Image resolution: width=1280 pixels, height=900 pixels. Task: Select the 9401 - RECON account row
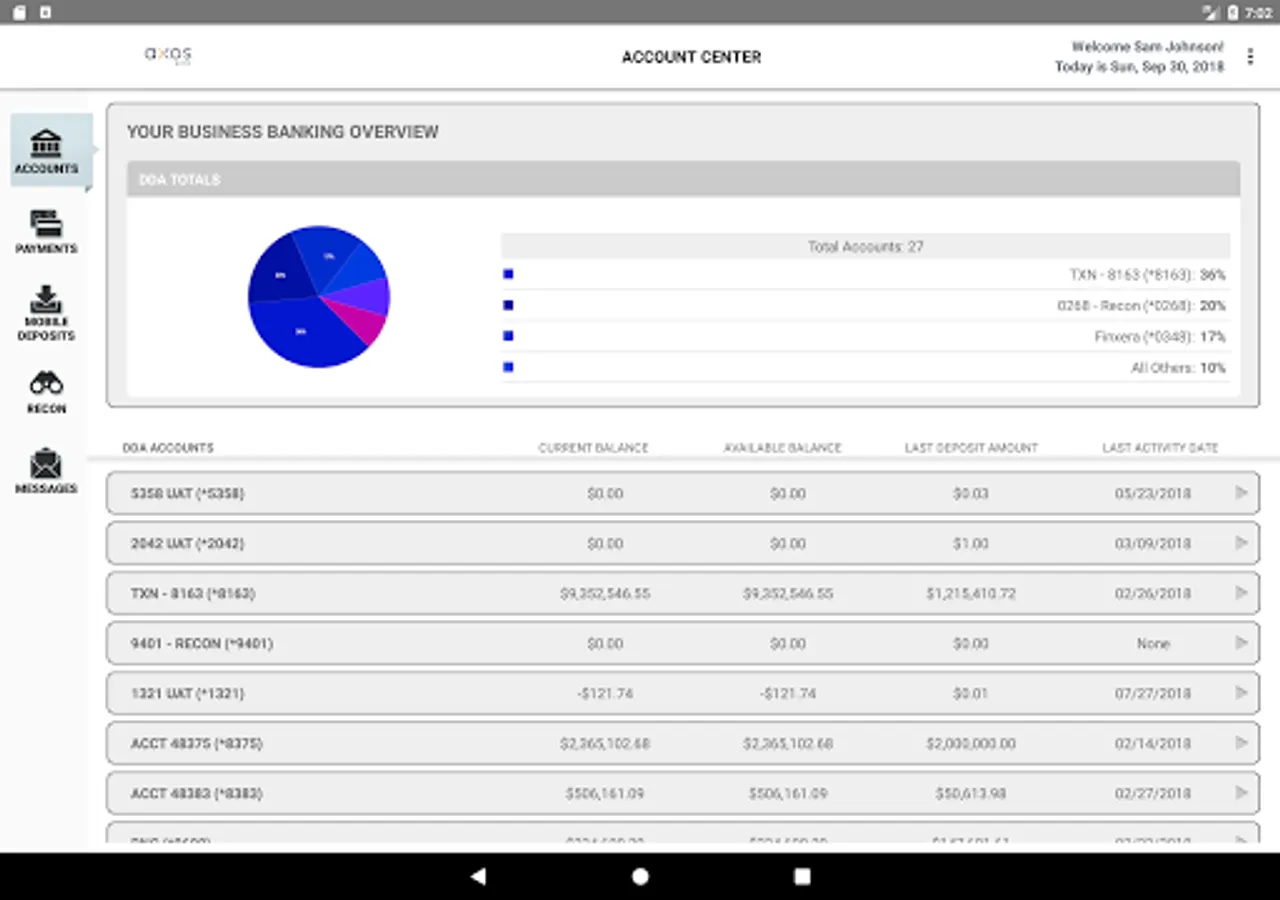coord(683,643)
